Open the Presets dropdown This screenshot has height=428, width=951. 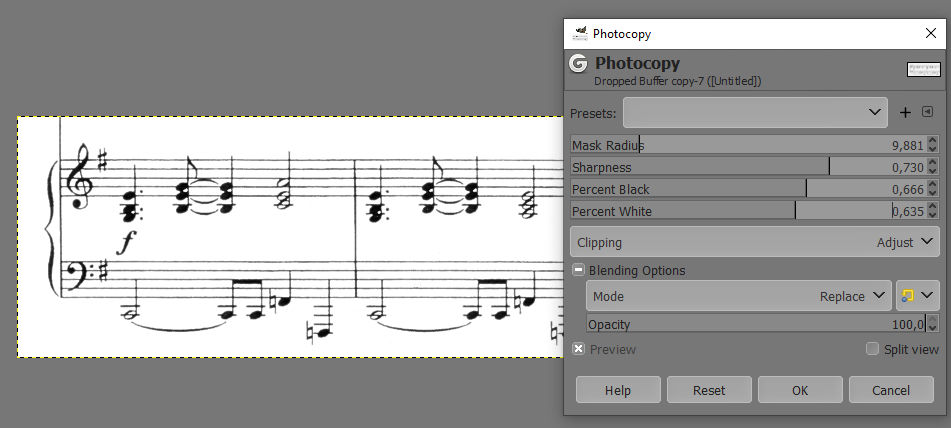tap(755, 112)
